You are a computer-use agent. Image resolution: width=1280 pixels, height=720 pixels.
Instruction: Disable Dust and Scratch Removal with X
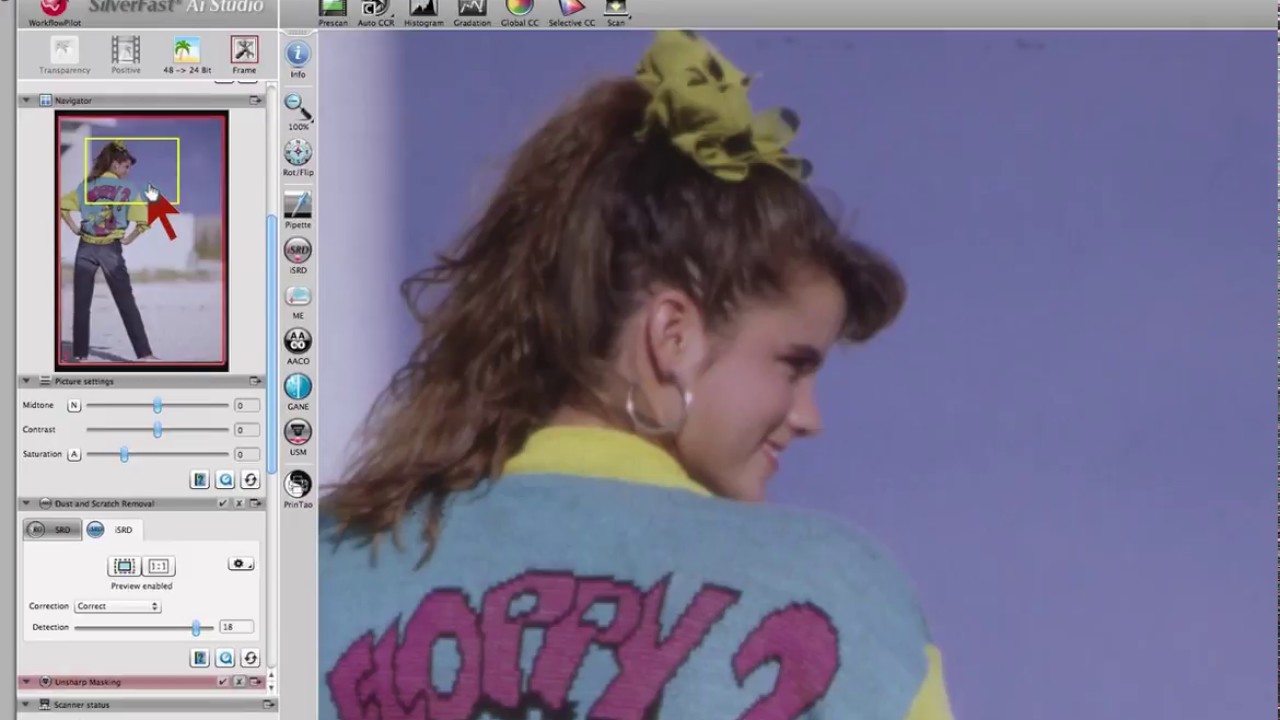point(240,503)
